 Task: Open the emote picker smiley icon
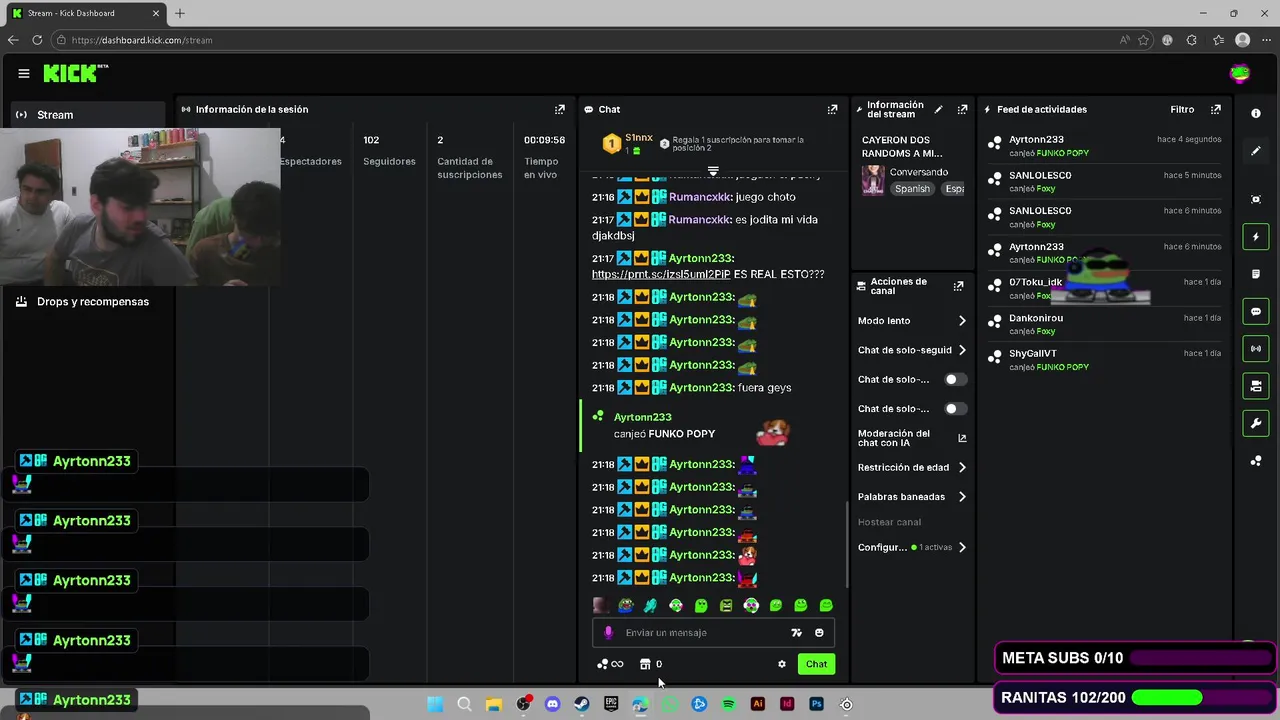[819, 633]
